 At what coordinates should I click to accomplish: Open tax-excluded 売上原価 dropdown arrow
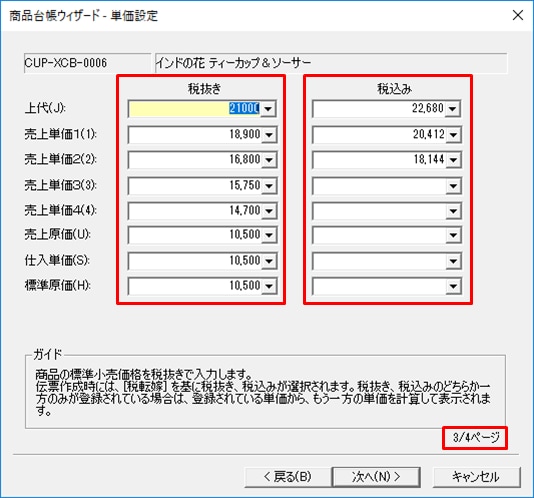click(269, 235)
